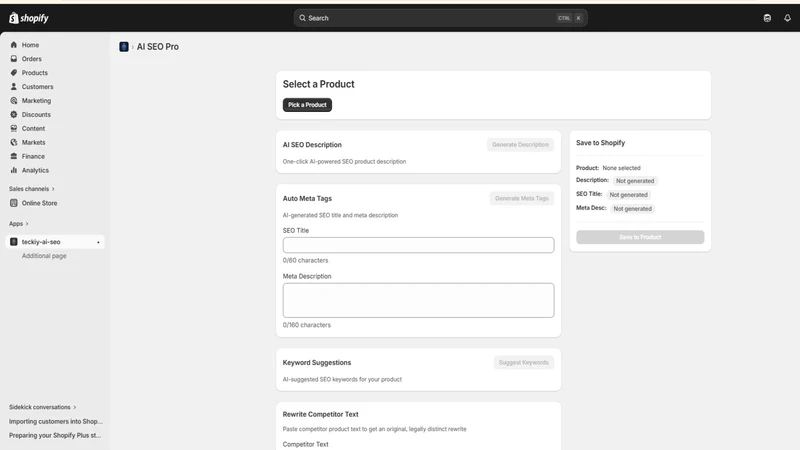Click the 'AI SEO Pro' breadcrumb title
This screenshot has width=800, height=450.
(x=158, y=46)
